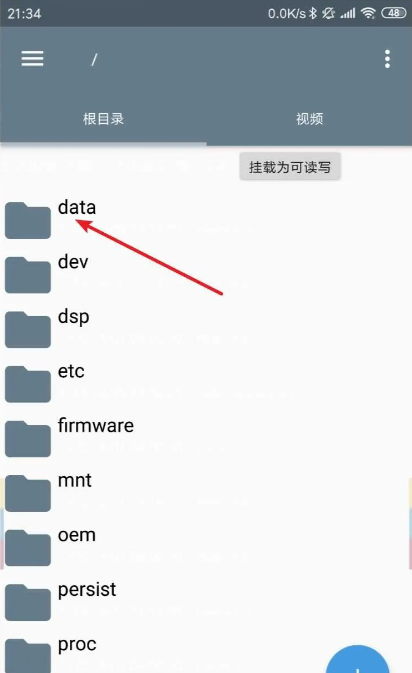Switch to the 根目录 tab

click(x=103, y=119)
